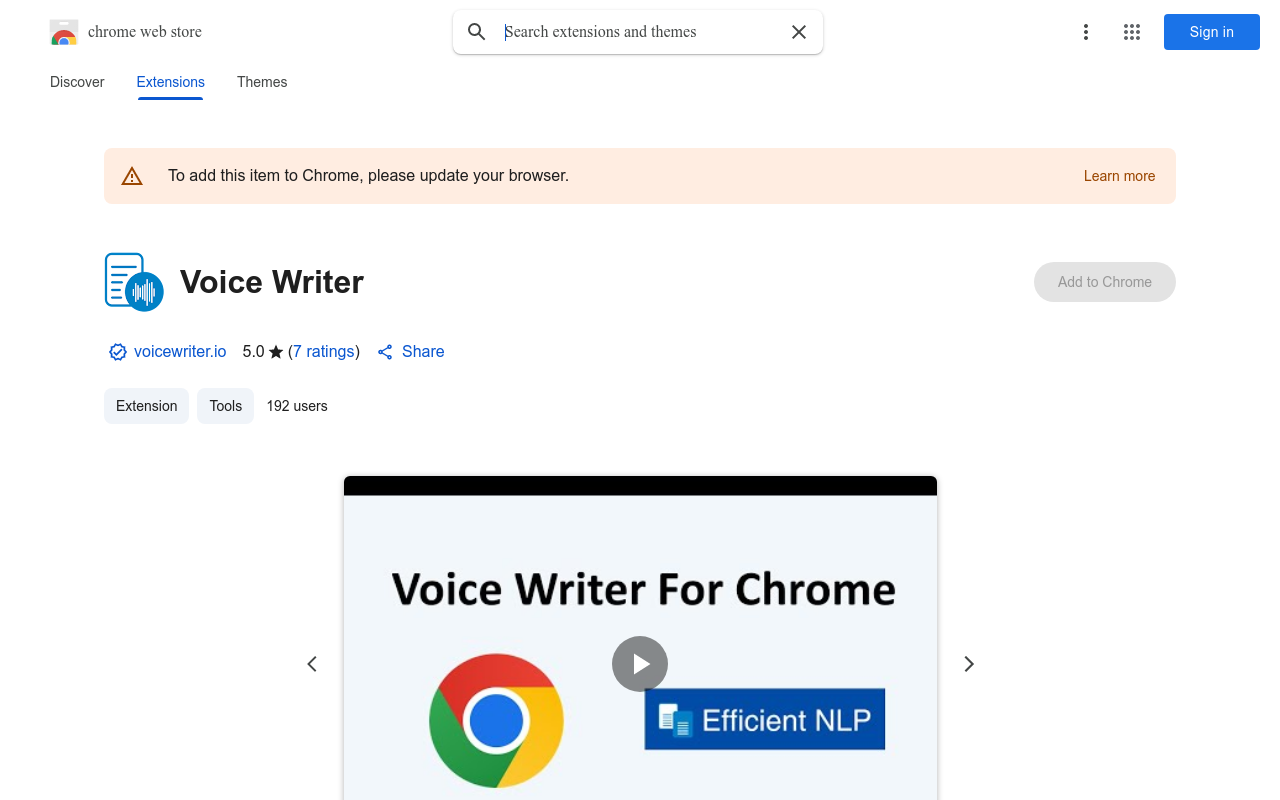Screen dimensions: 1280x800
Task: Open the voicewriter.io website link
Action: click(x=180, y=352)
